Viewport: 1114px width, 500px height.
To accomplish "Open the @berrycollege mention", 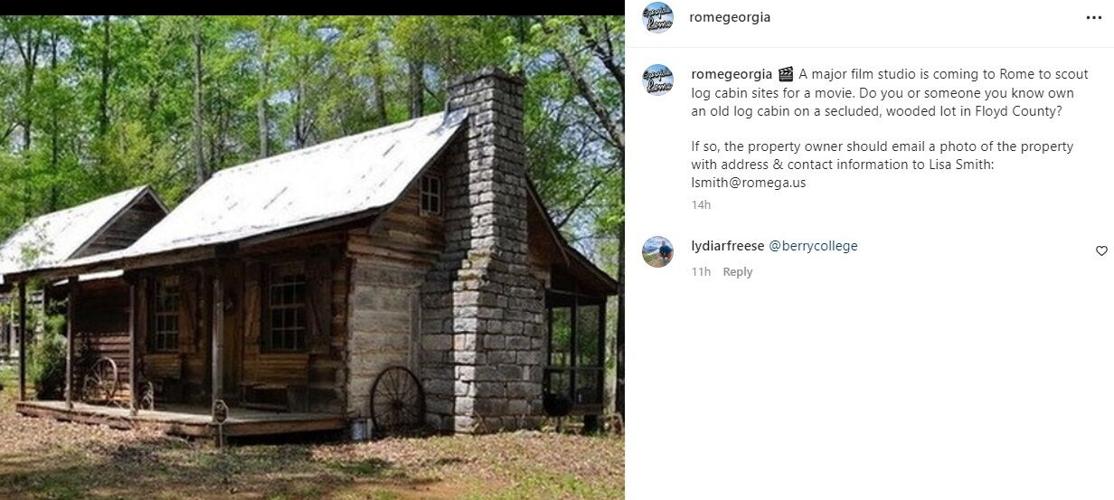I will coord(813,246).
